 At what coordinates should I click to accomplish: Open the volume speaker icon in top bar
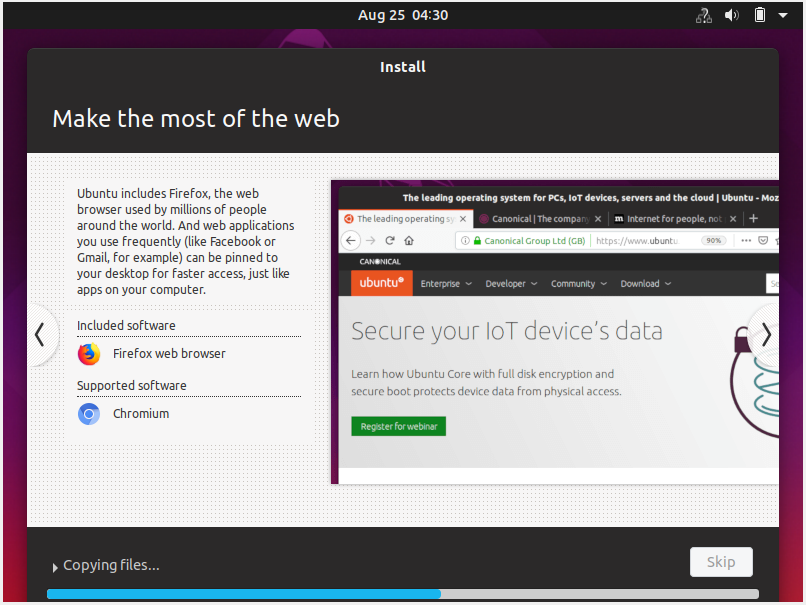[x=731, y=15]
